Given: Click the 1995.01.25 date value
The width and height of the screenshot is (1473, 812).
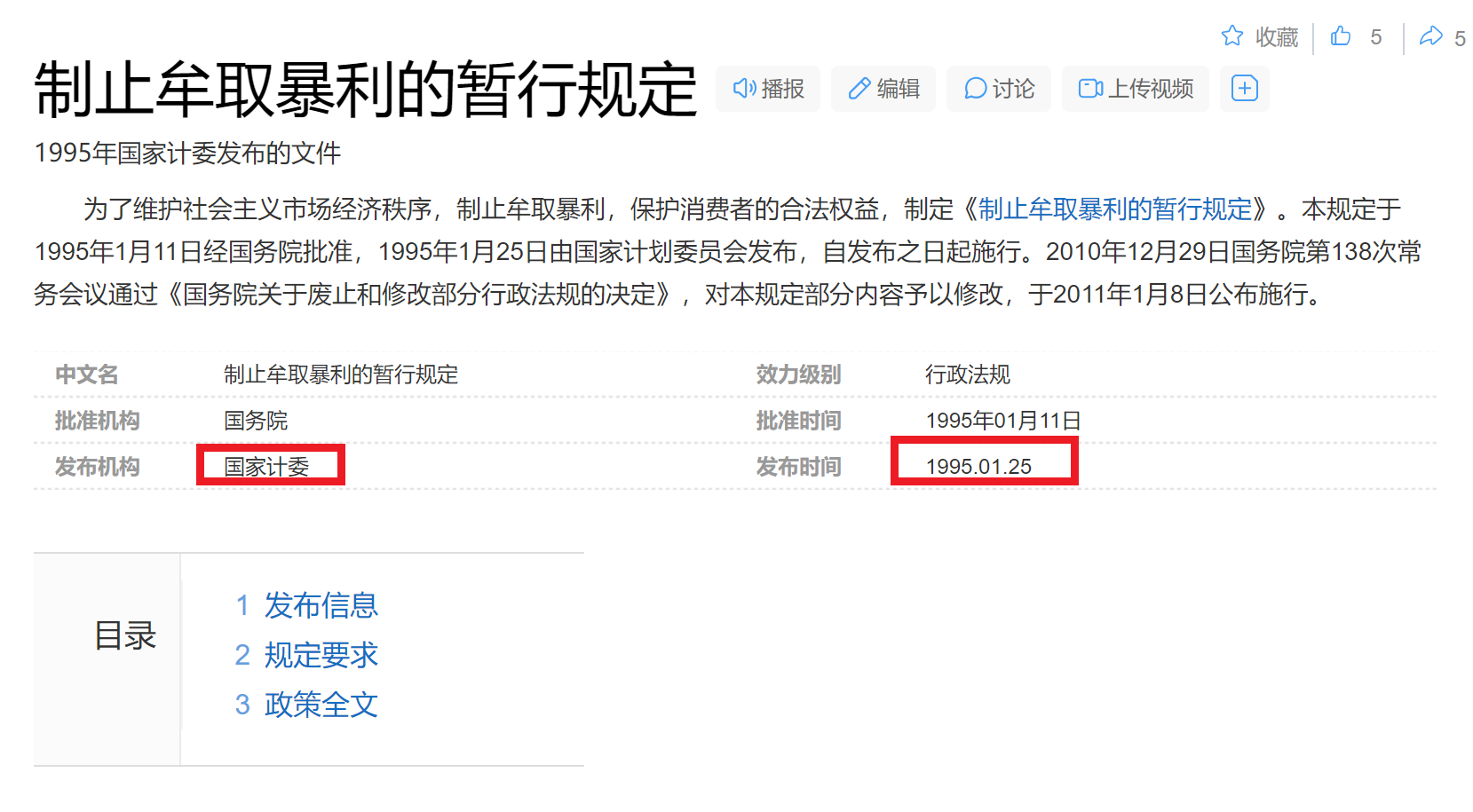Looking at the screenshot, I should (x=978, y=467).
